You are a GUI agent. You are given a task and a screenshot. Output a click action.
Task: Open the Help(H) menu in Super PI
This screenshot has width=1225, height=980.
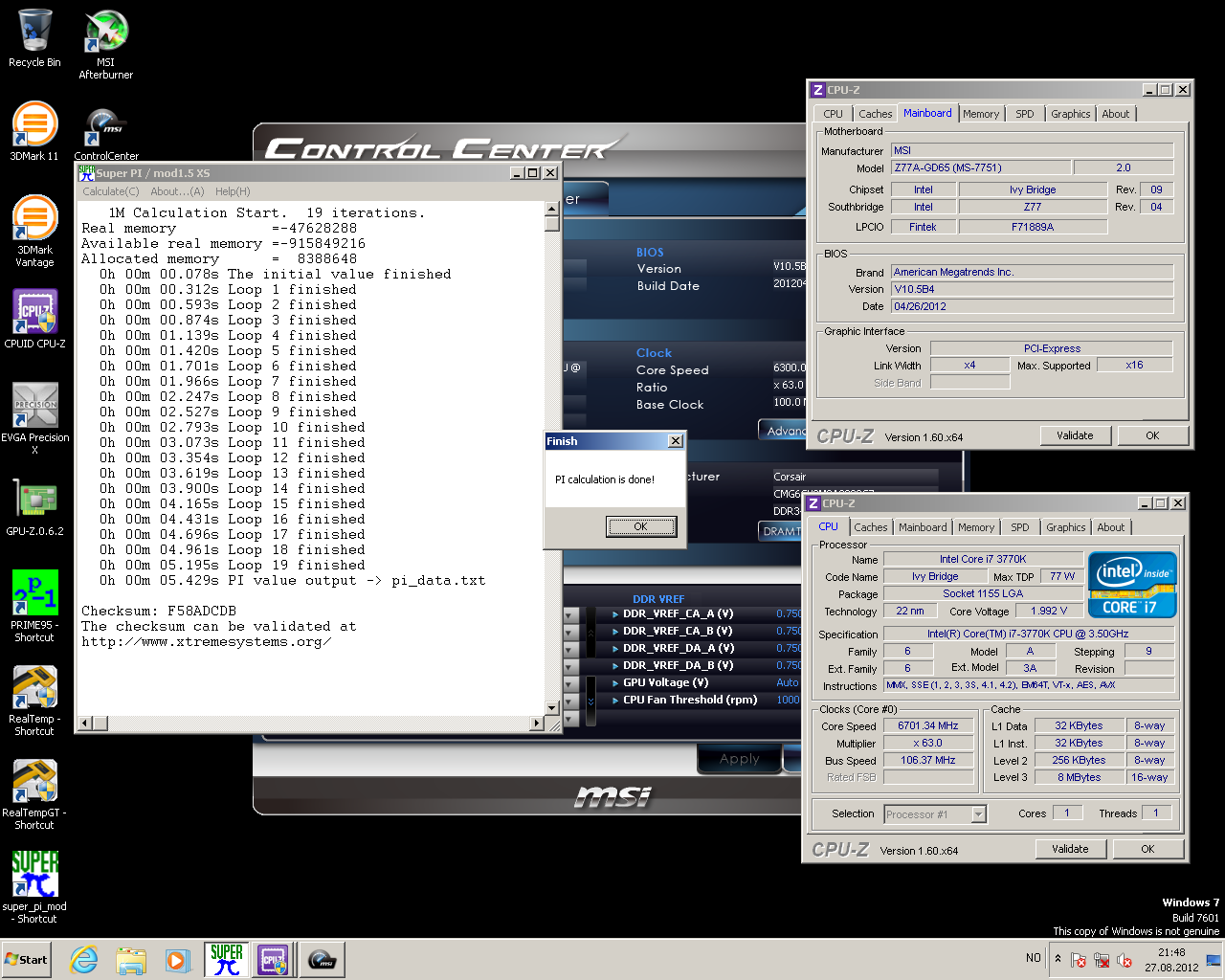coord(233,191)
